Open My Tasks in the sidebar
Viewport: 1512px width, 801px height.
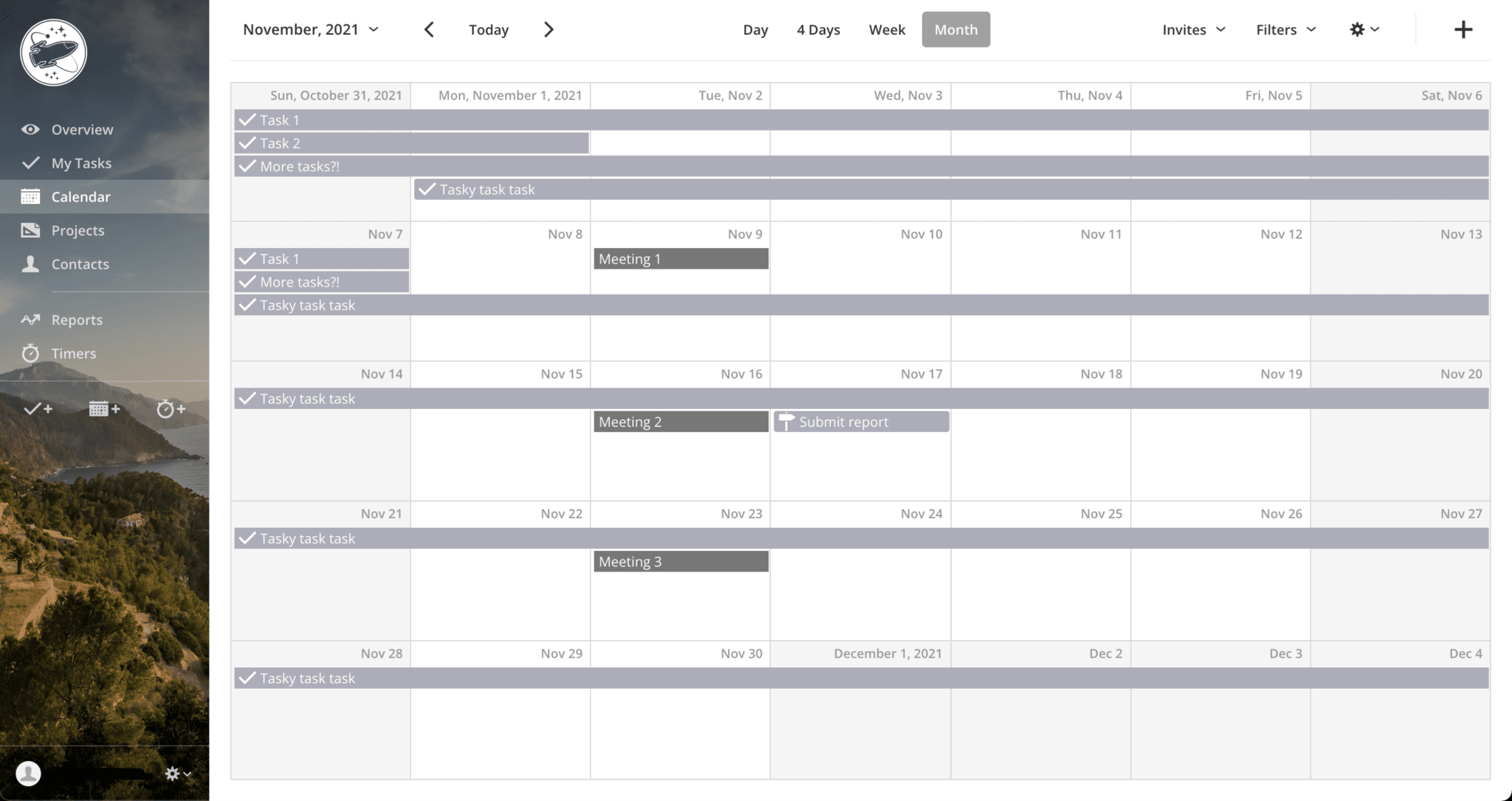coord(81,163)
